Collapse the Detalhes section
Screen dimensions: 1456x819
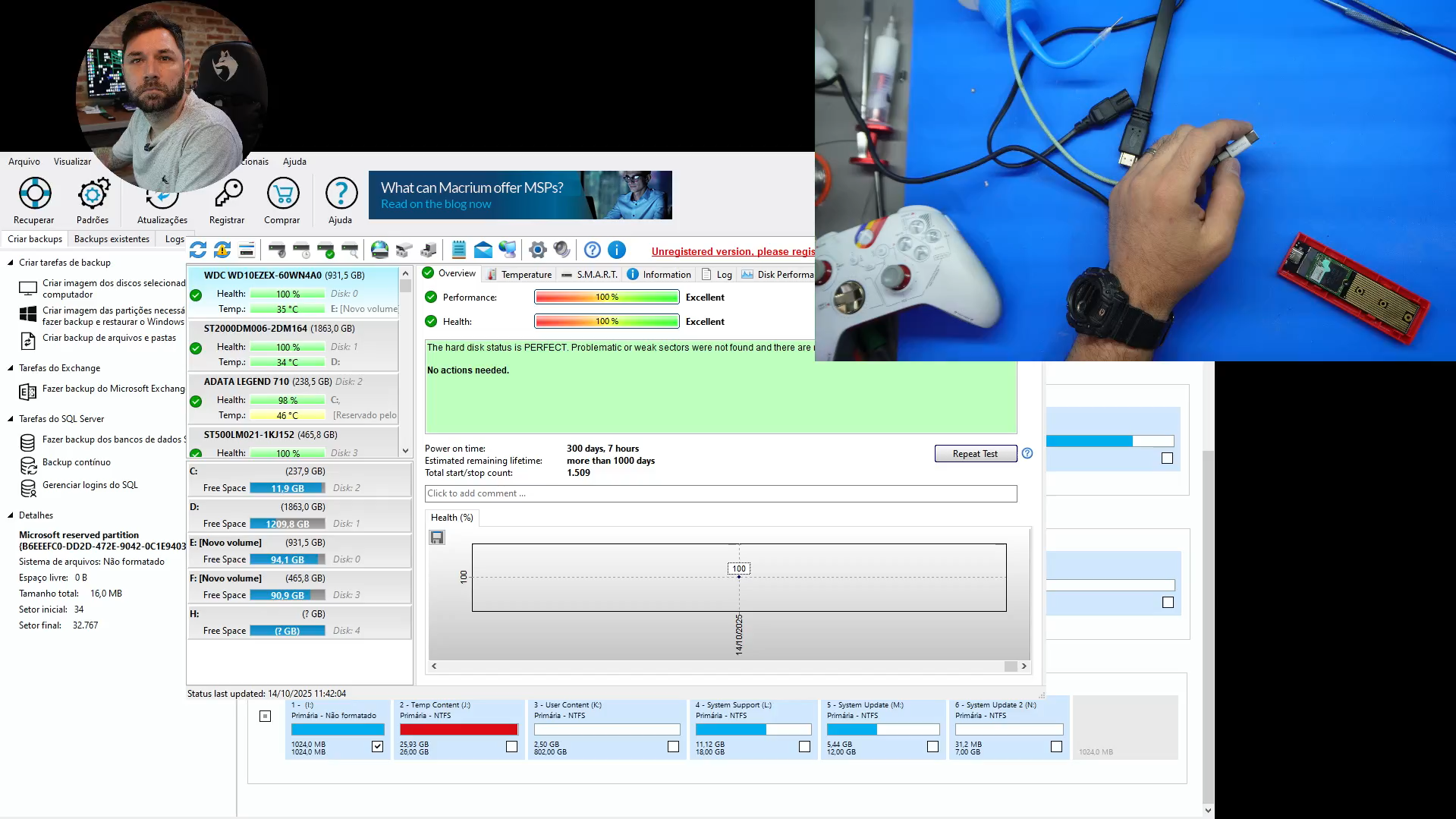[11, 515]
